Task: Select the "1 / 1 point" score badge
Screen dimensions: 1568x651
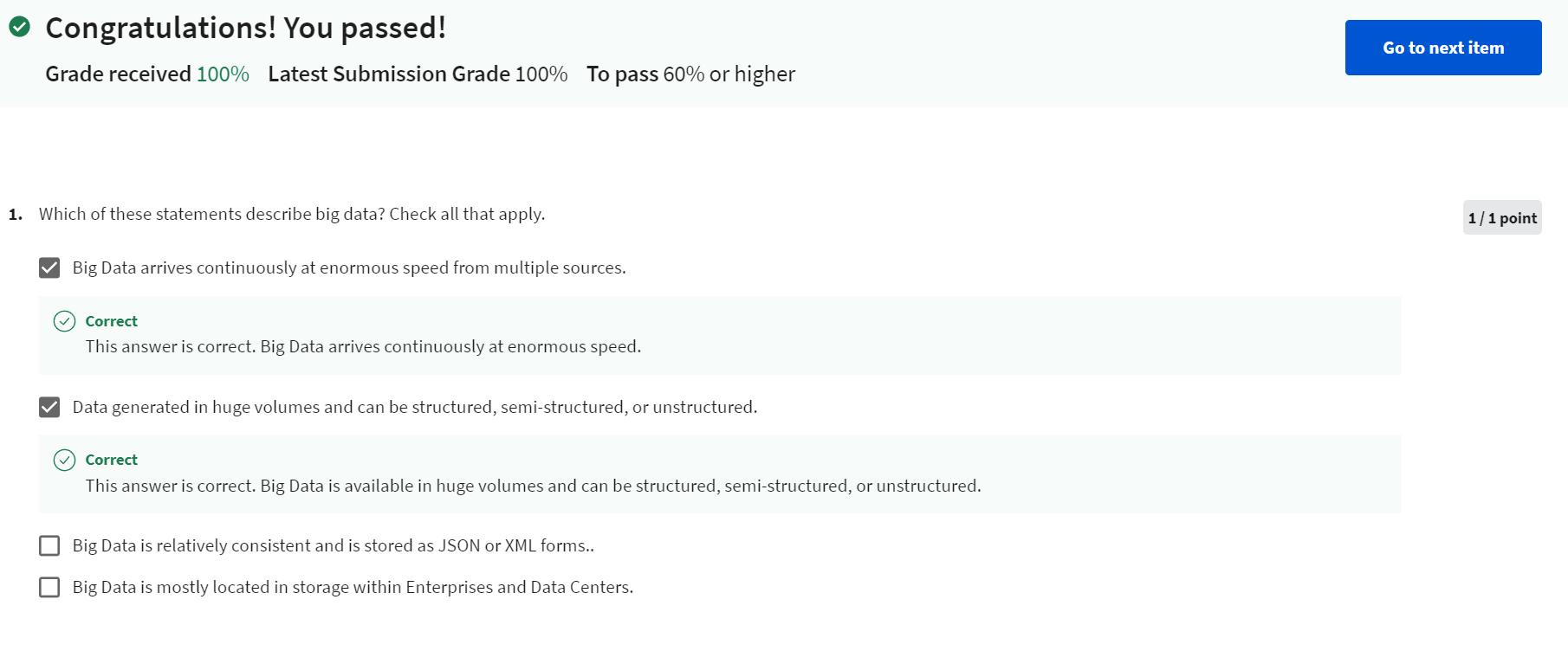Action: click(x=1502, y=218)
